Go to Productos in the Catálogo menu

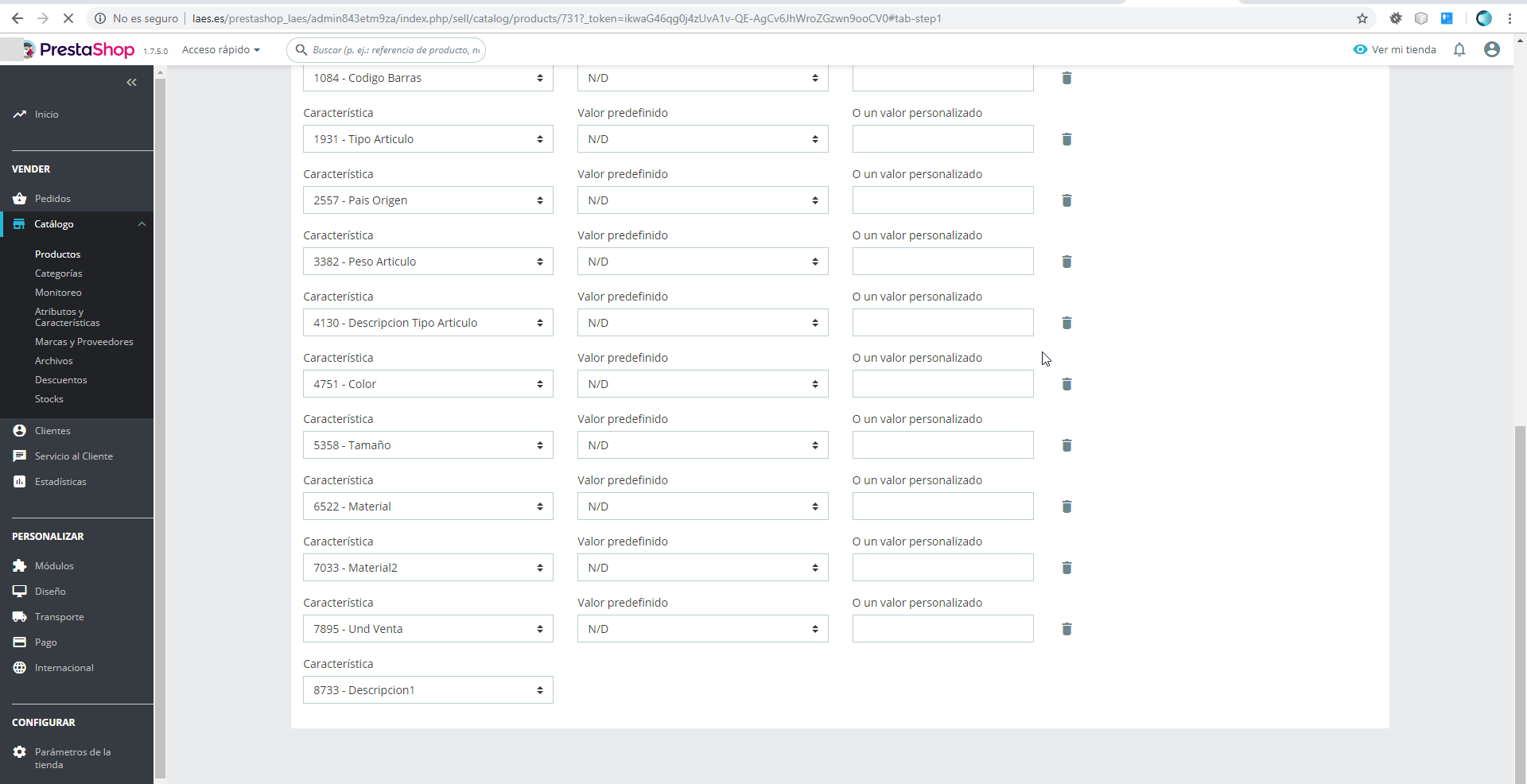(x=57, y=254)
